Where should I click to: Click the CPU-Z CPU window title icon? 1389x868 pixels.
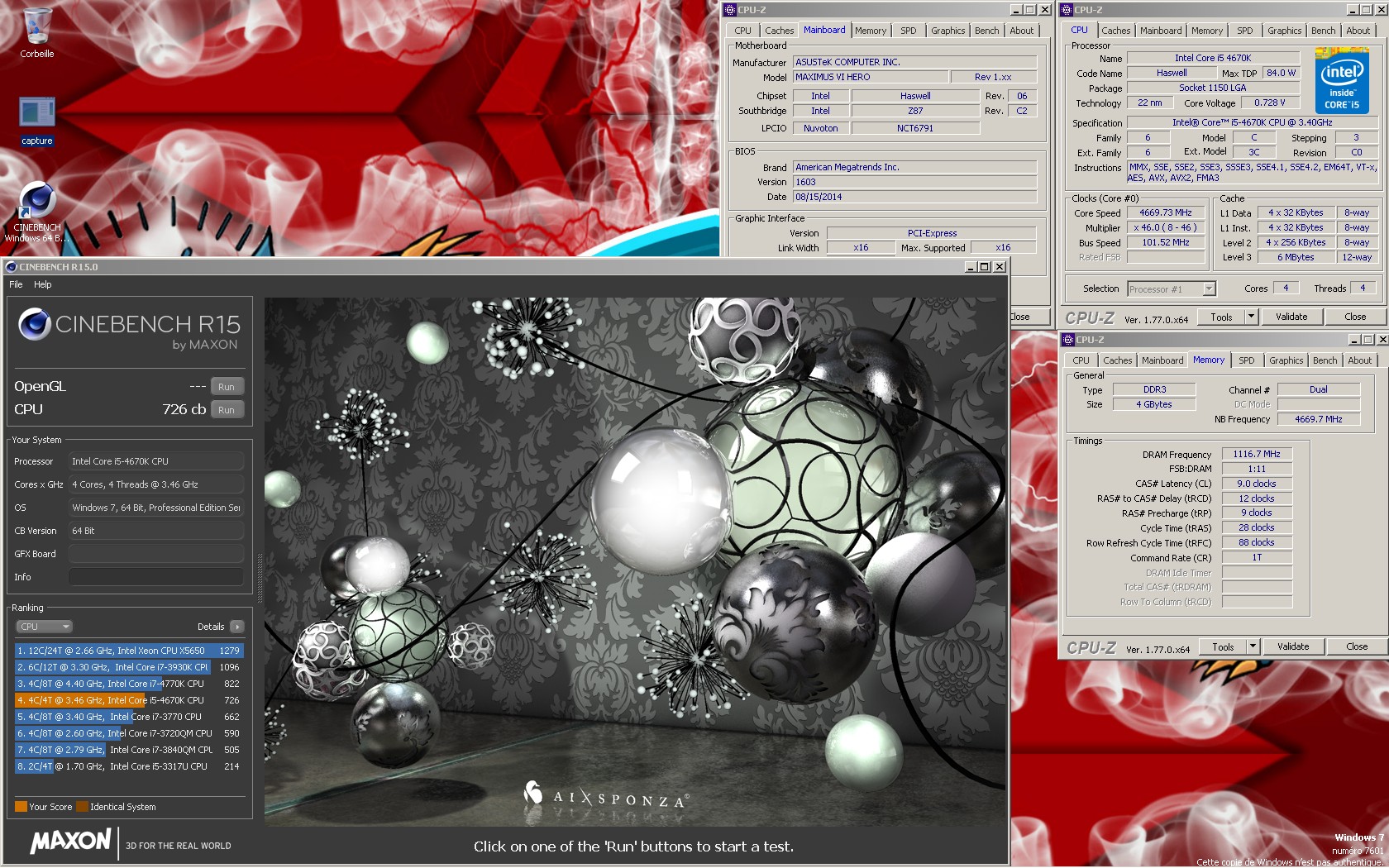click(x=1067, y=10)
